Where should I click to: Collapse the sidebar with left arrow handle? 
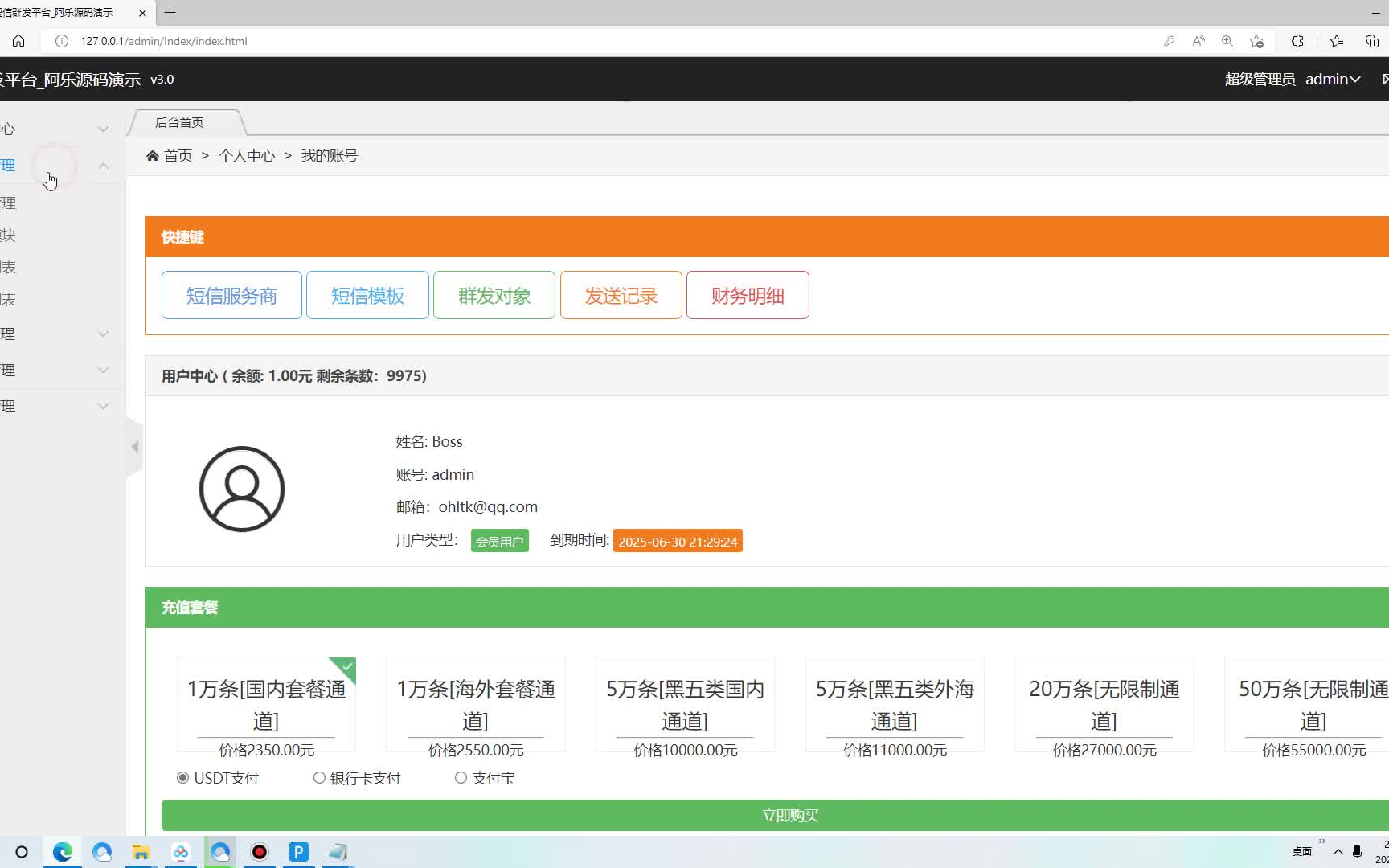(x=134, y=447)
